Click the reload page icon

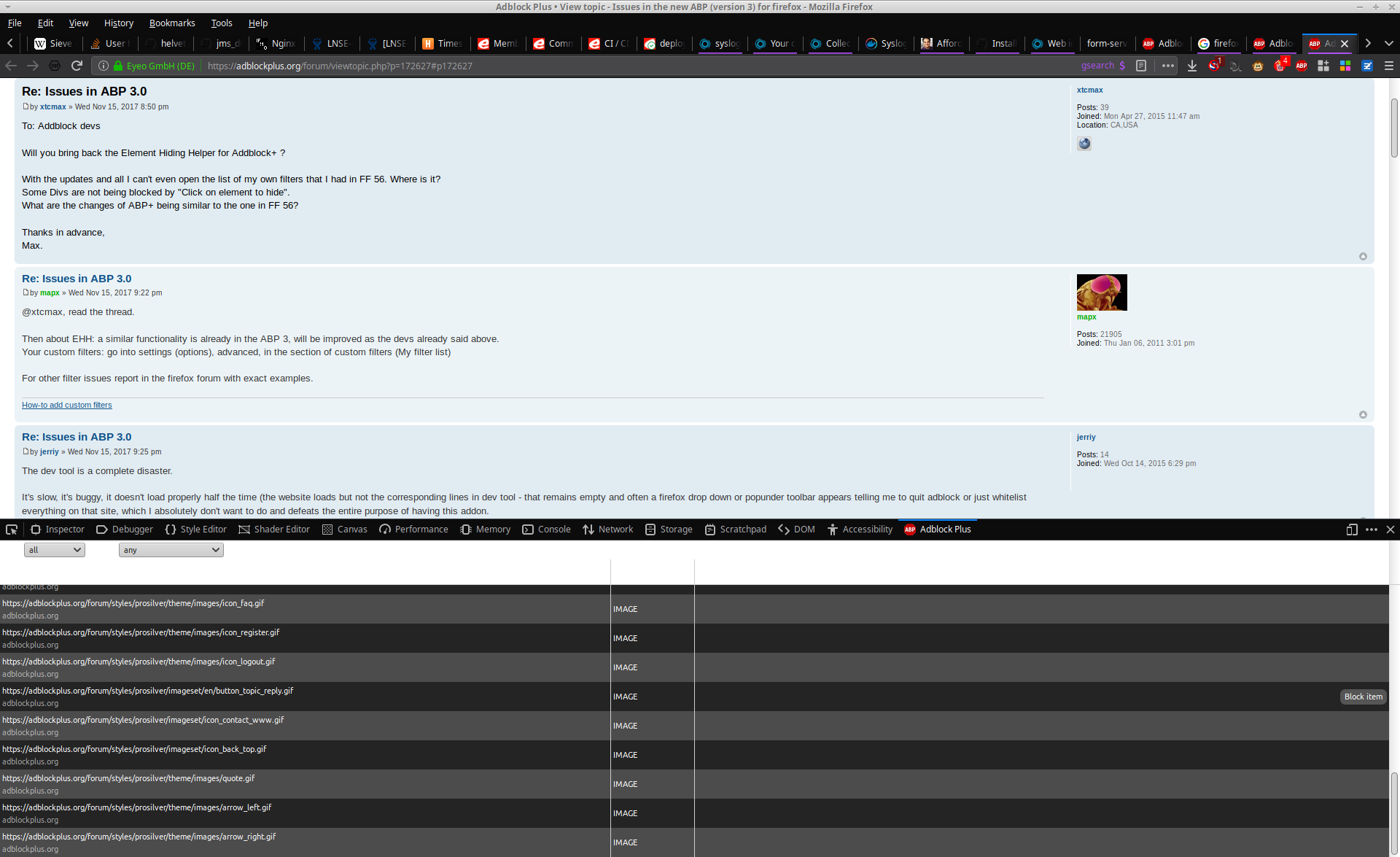(77, 66)
